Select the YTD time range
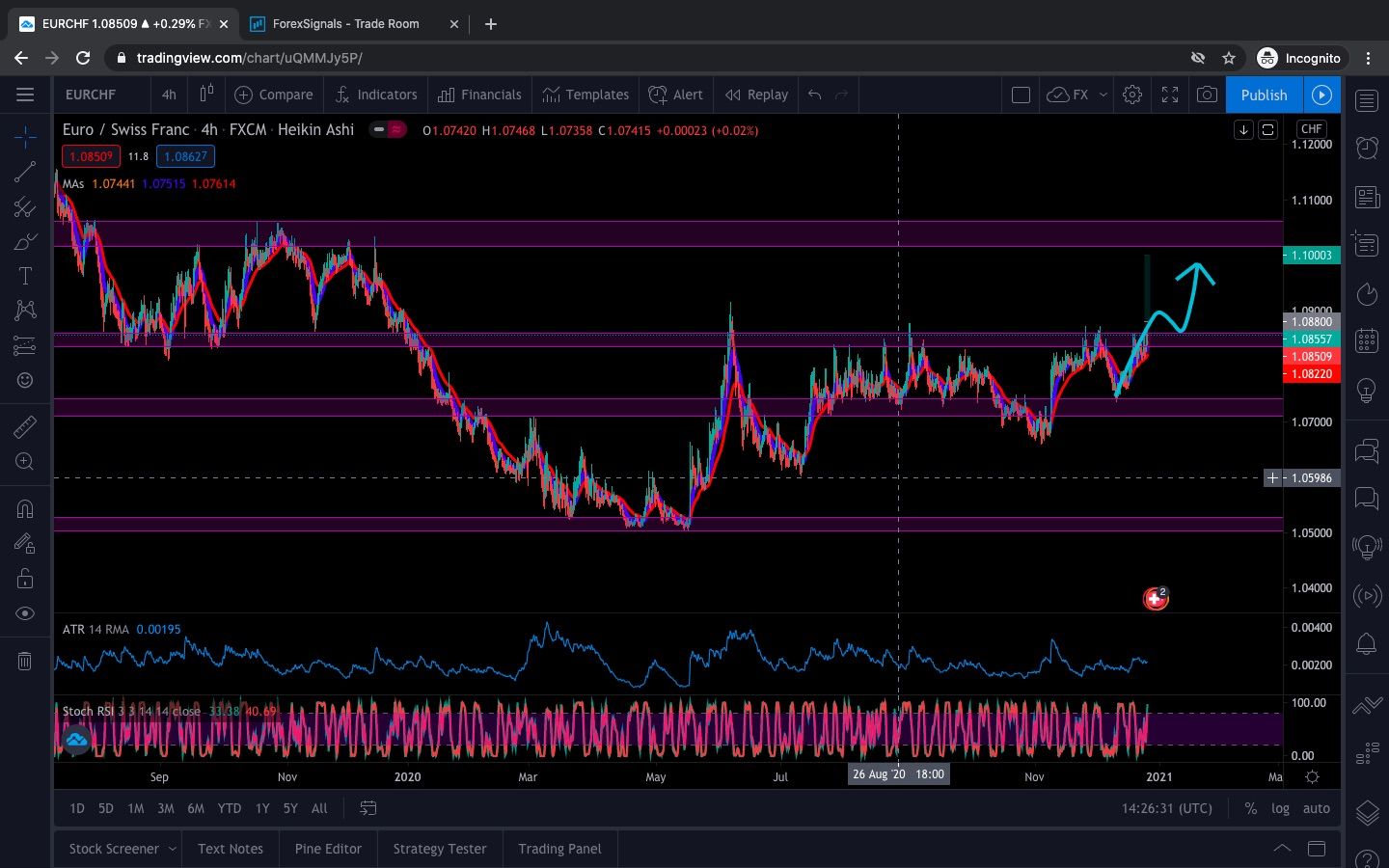Viewport: 1389px width, 868px height. (x=229, y=808)
